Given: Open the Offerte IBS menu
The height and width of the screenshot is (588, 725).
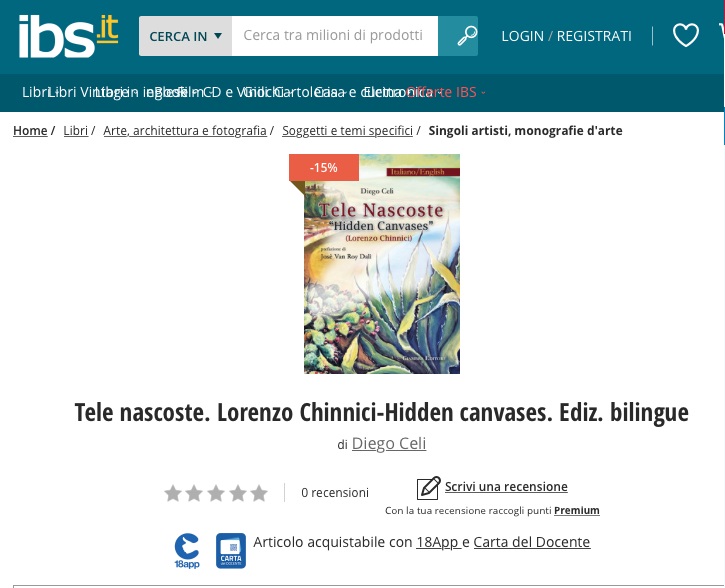Looking at the screenshot, I should [446, 92].
